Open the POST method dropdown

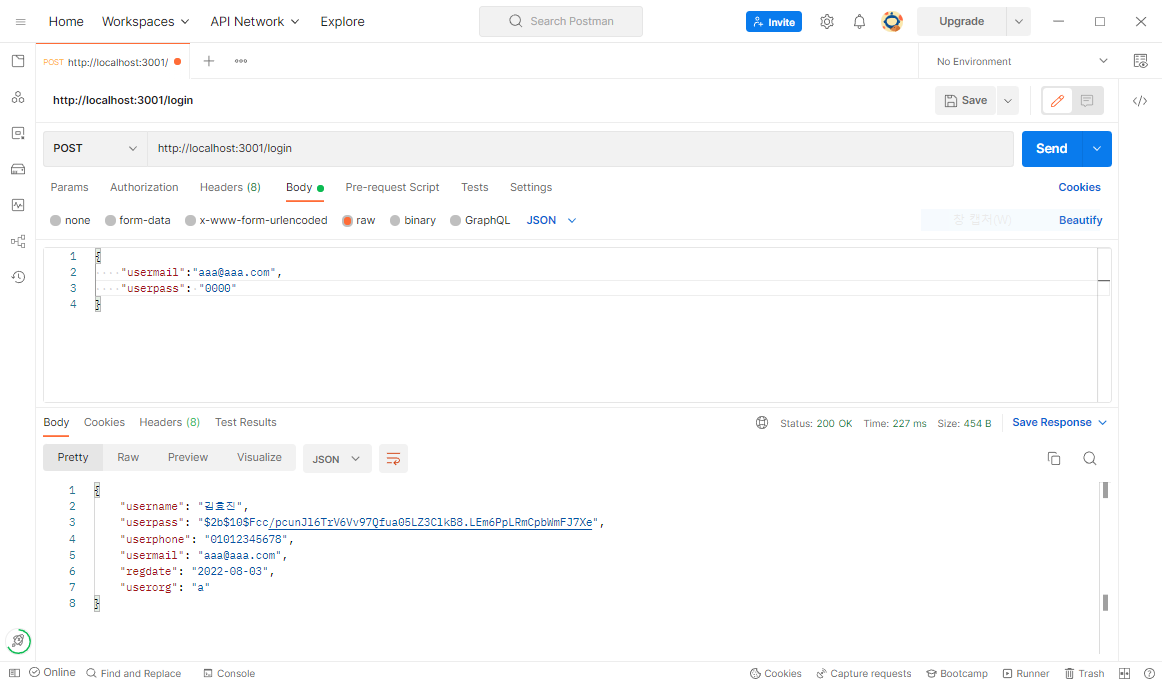coord(95,148)
